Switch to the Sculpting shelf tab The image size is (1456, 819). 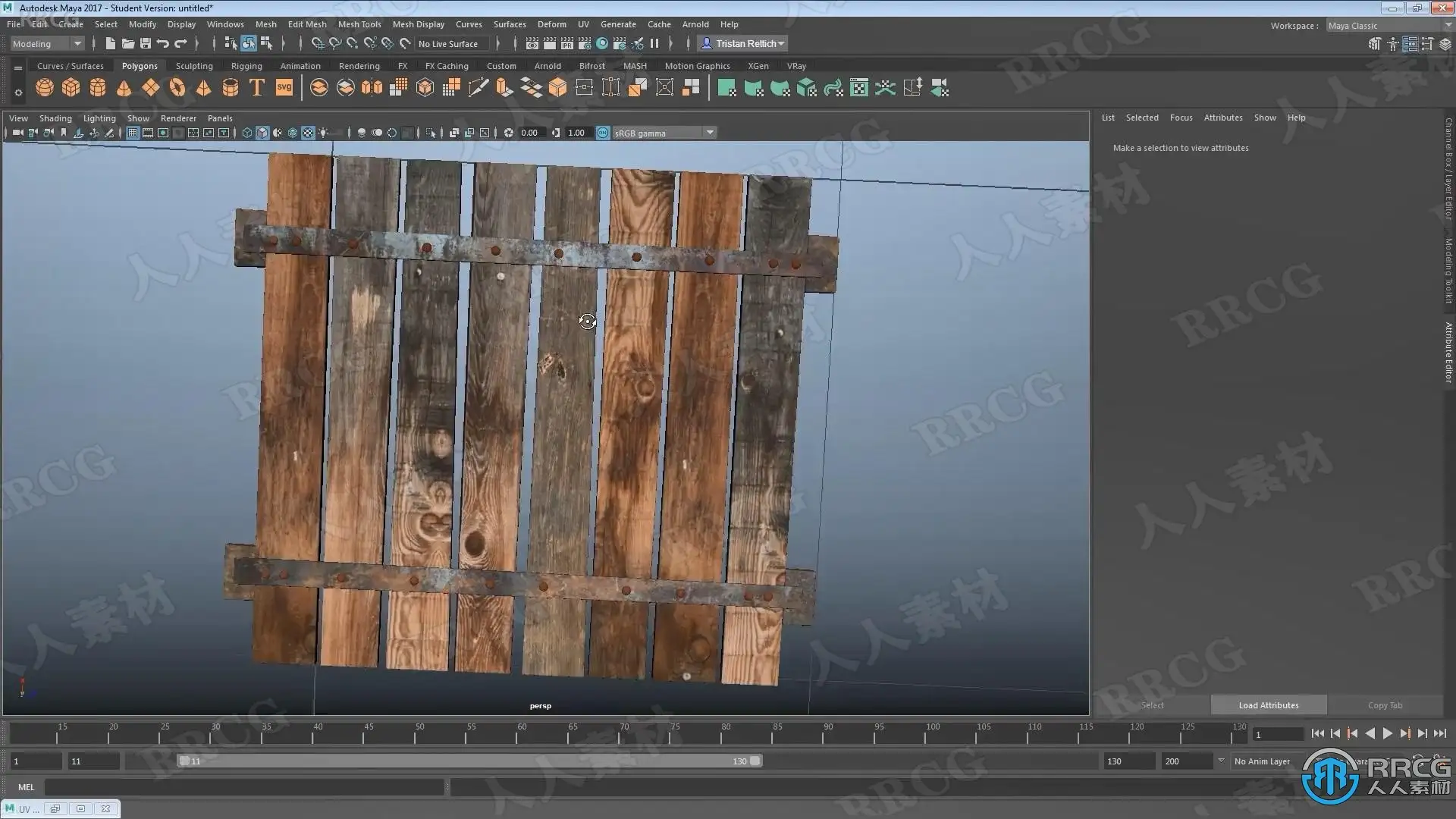(x=194, y=66)
